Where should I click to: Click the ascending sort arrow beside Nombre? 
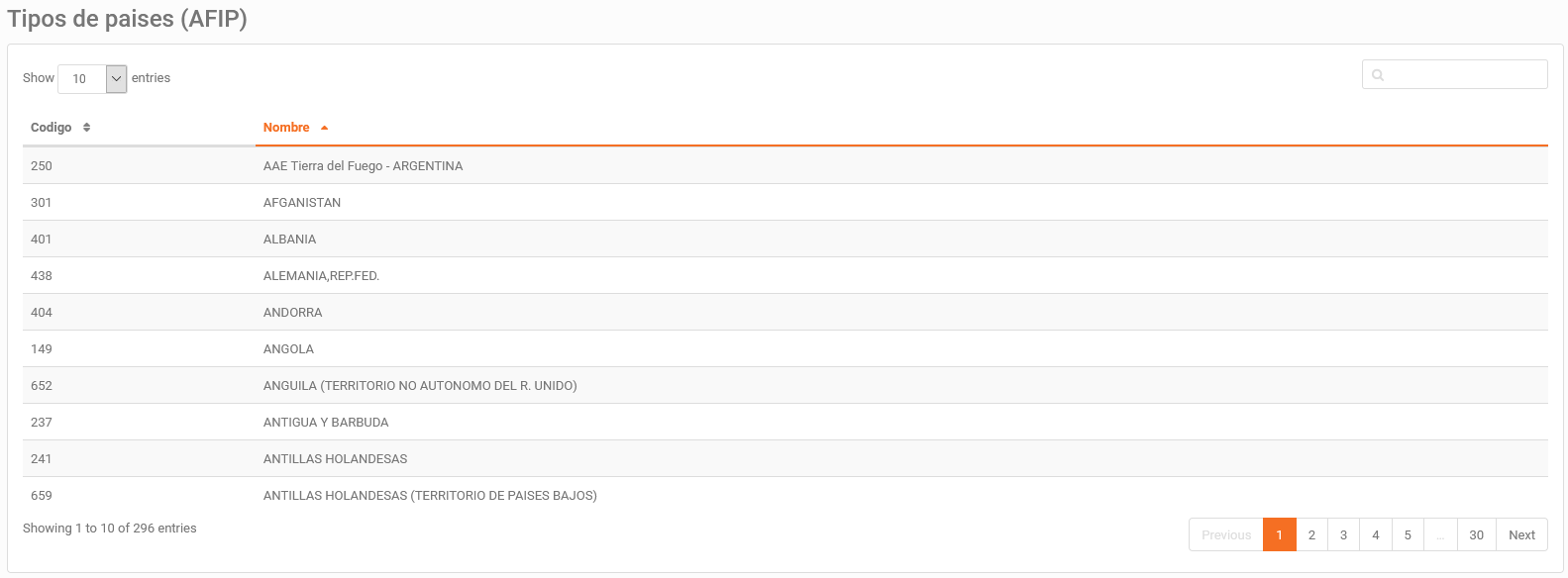324,128
